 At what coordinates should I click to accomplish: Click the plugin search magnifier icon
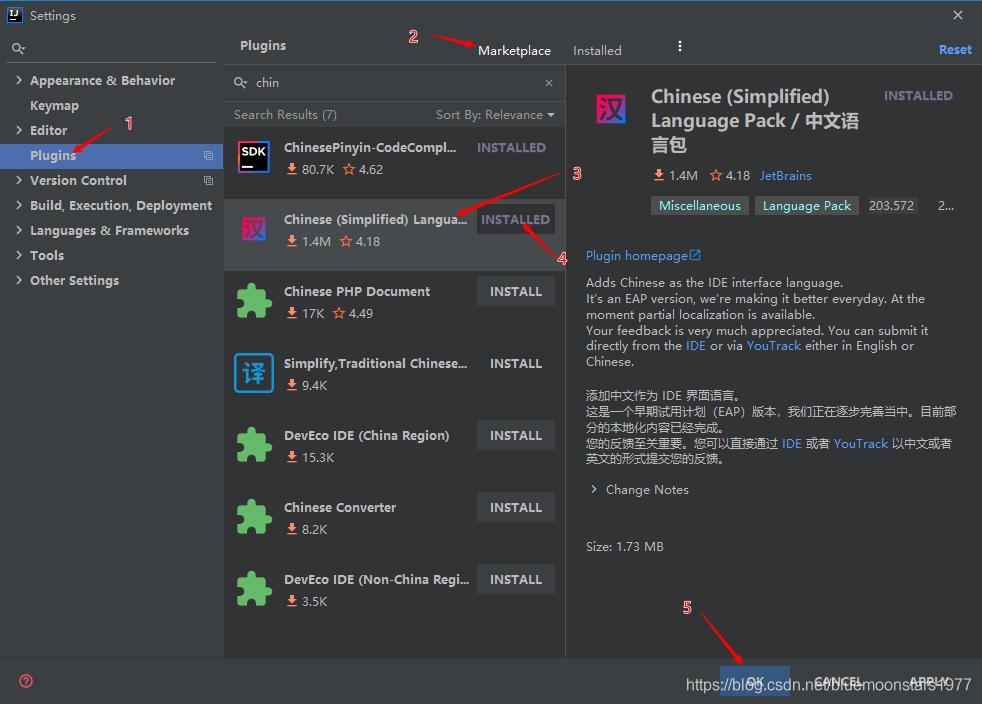(240, 83)
